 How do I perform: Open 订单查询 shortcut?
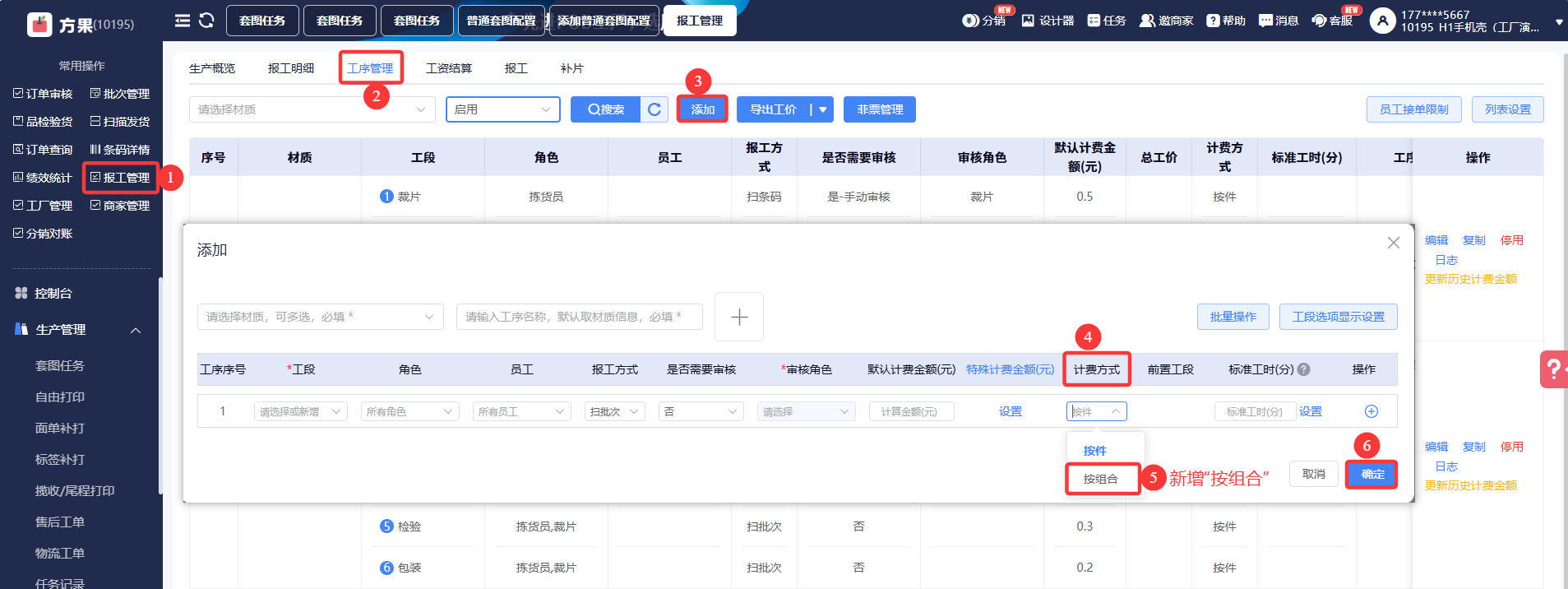coord(43,150)
